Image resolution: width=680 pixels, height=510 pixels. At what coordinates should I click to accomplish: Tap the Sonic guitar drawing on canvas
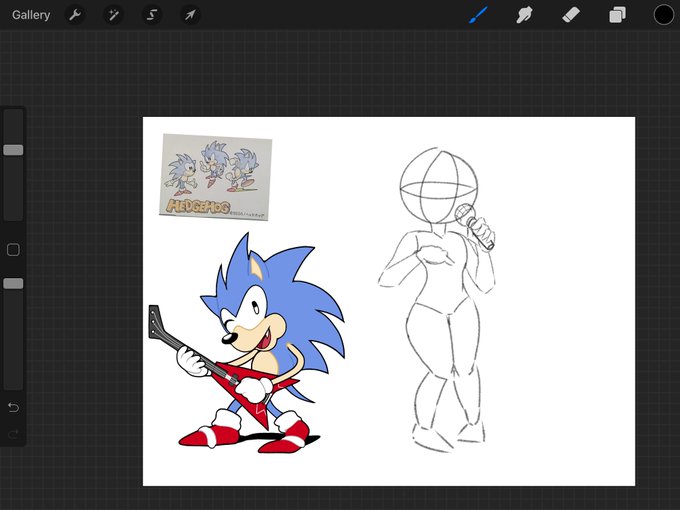[x=247, y=343]
